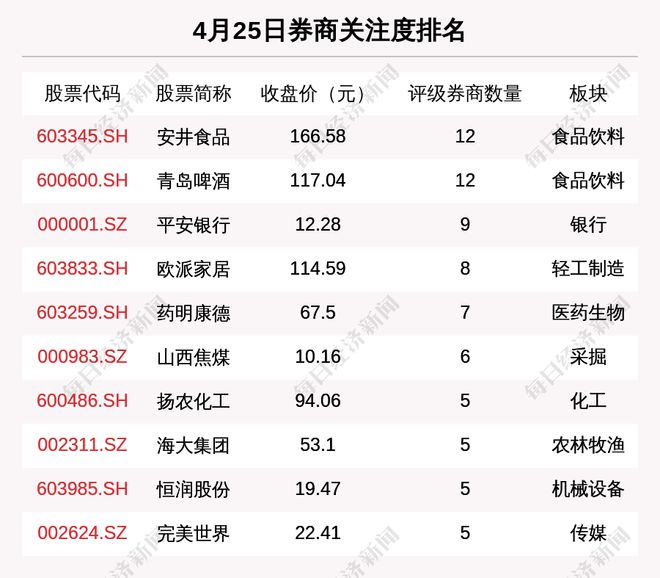Select the 医药生物 sector cell
660x578 pixels.
588,313
